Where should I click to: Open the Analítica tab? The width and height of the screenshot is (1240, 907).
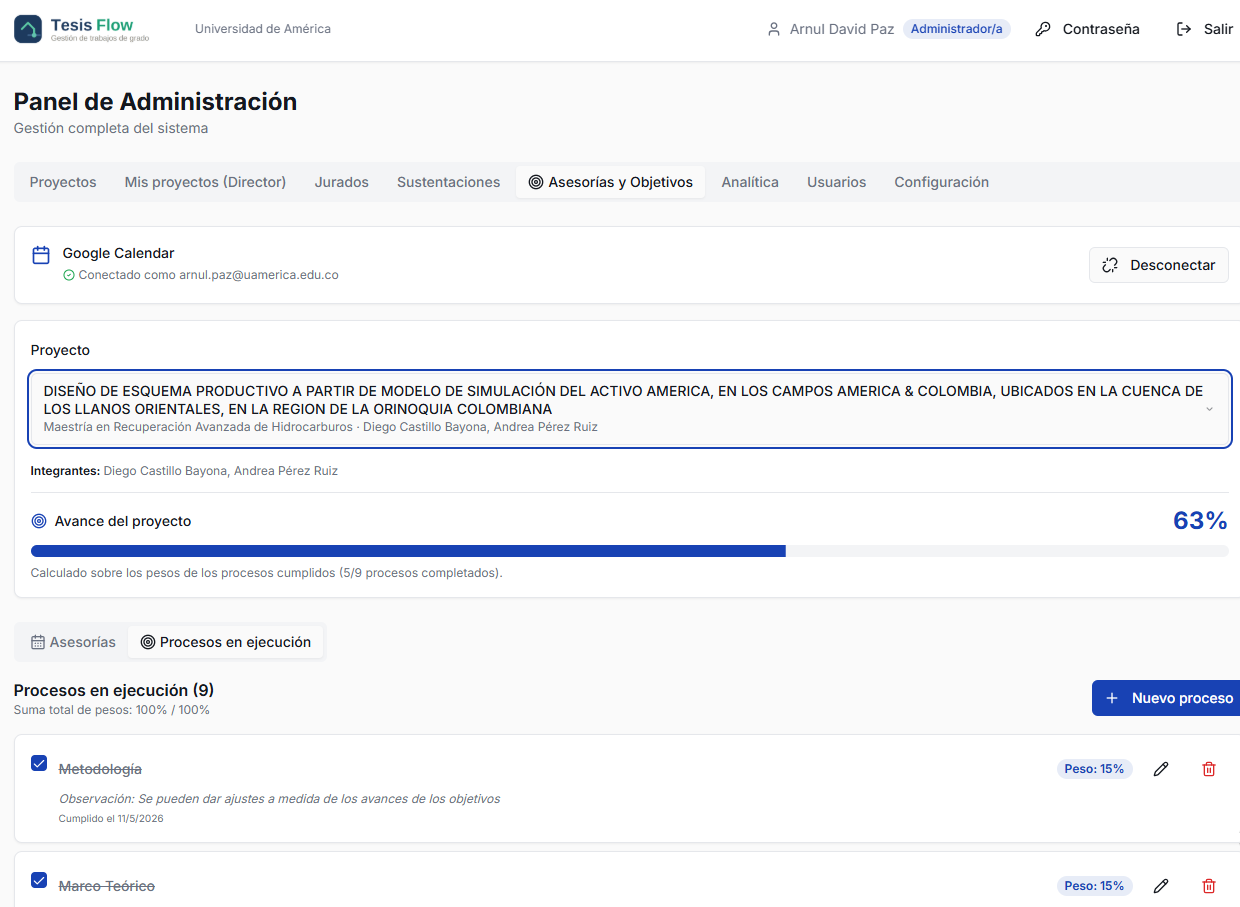(750, 182)
